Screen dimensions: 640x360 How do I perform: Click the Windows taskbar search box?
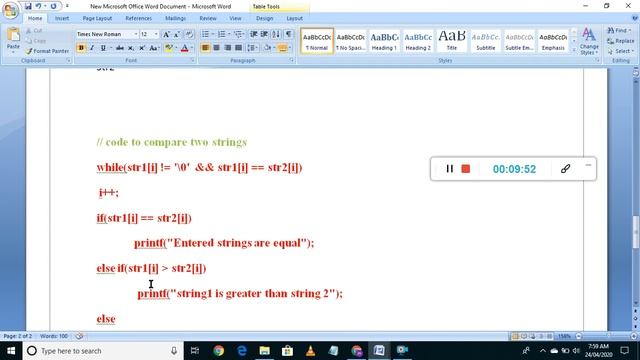point(103,351)
